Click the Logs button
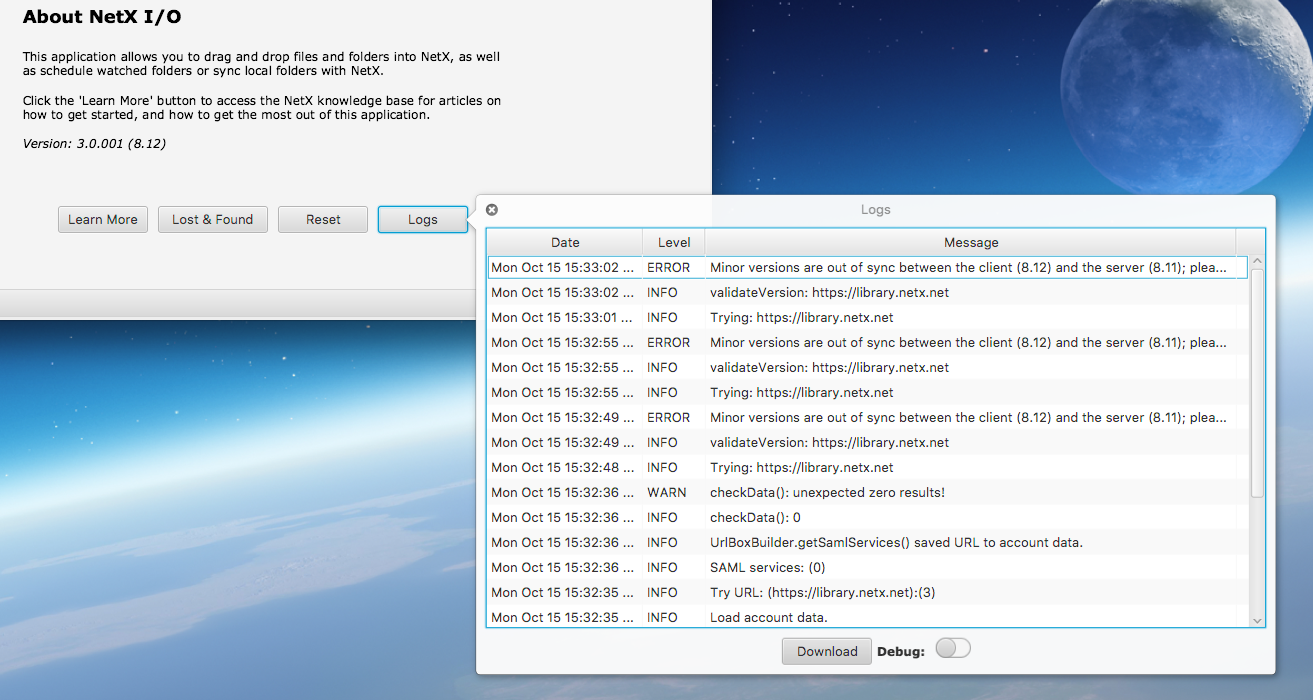The height and width of the screenshot is (700, 1313). 422,220
